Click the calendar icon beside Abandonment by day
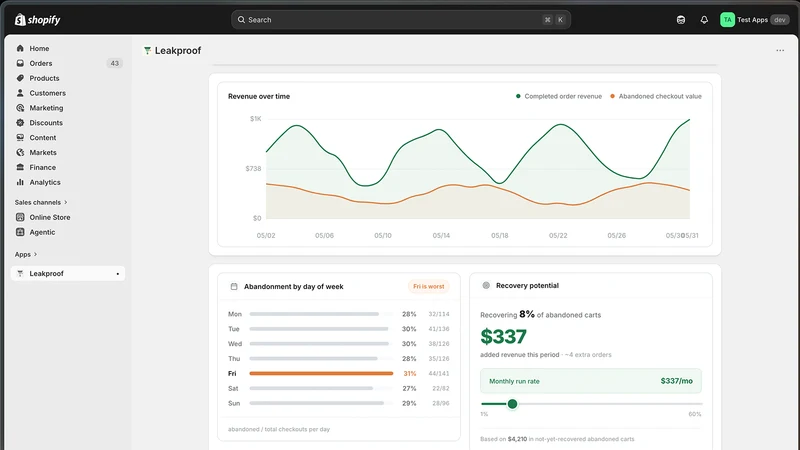This screenshot has width=800, height=450. pyautogui.click(x=234, y=286)
